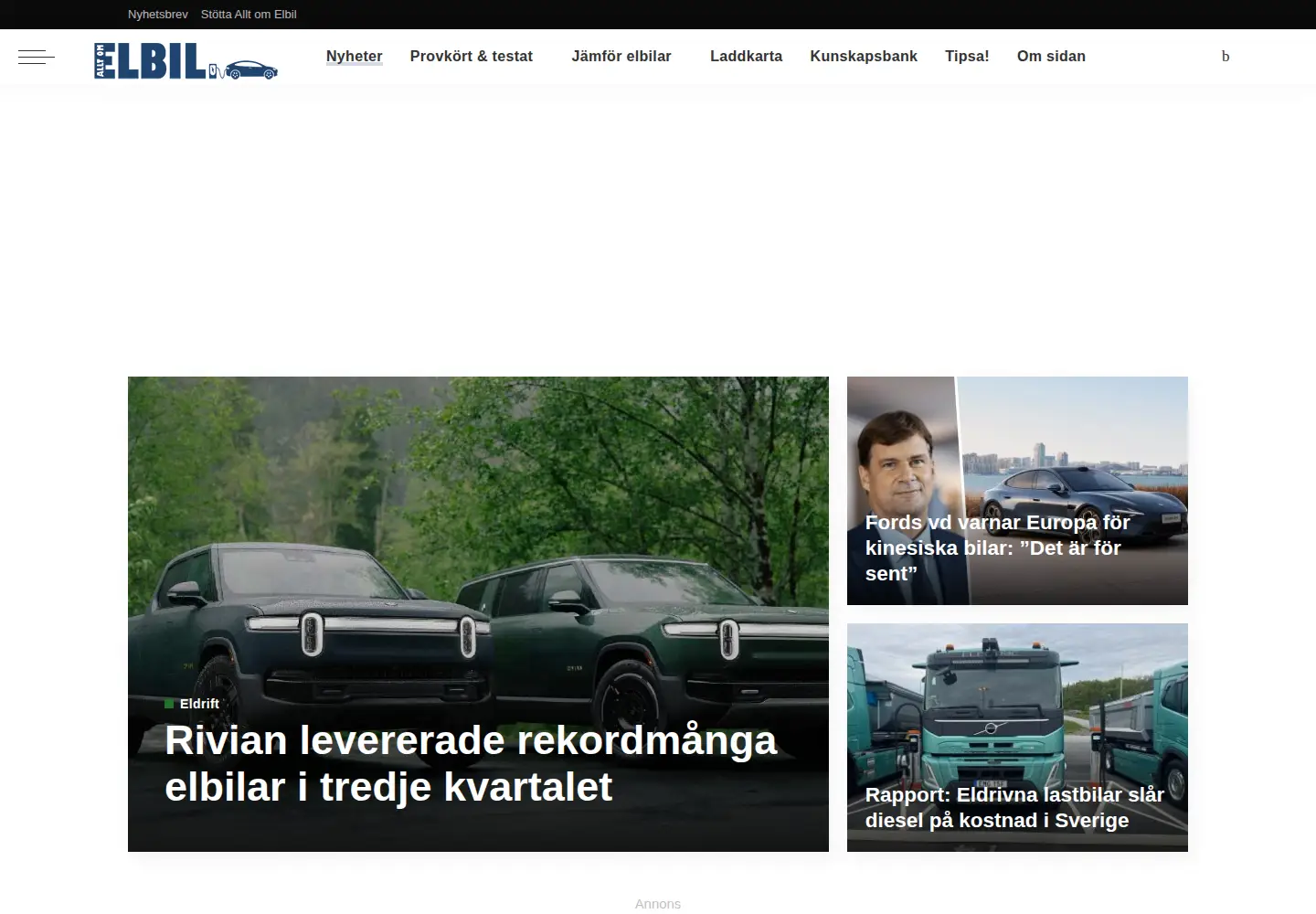Open the Nyhetsbrev link in top bar
The width and height of the screenshot is (1316, 914).
158,15
